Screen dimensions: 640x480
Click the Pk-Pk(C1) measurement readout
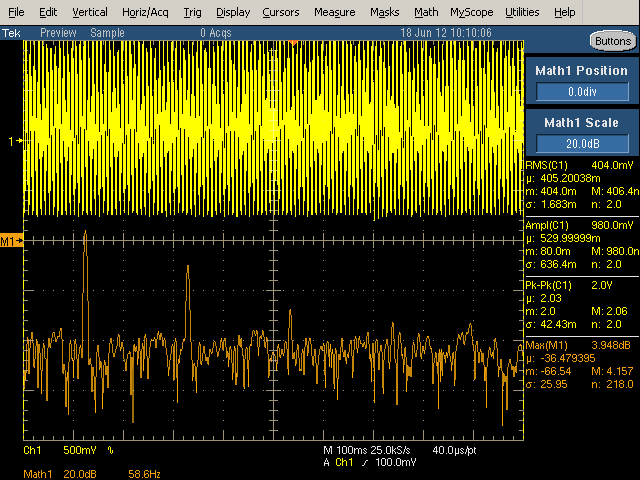(582, 305)
